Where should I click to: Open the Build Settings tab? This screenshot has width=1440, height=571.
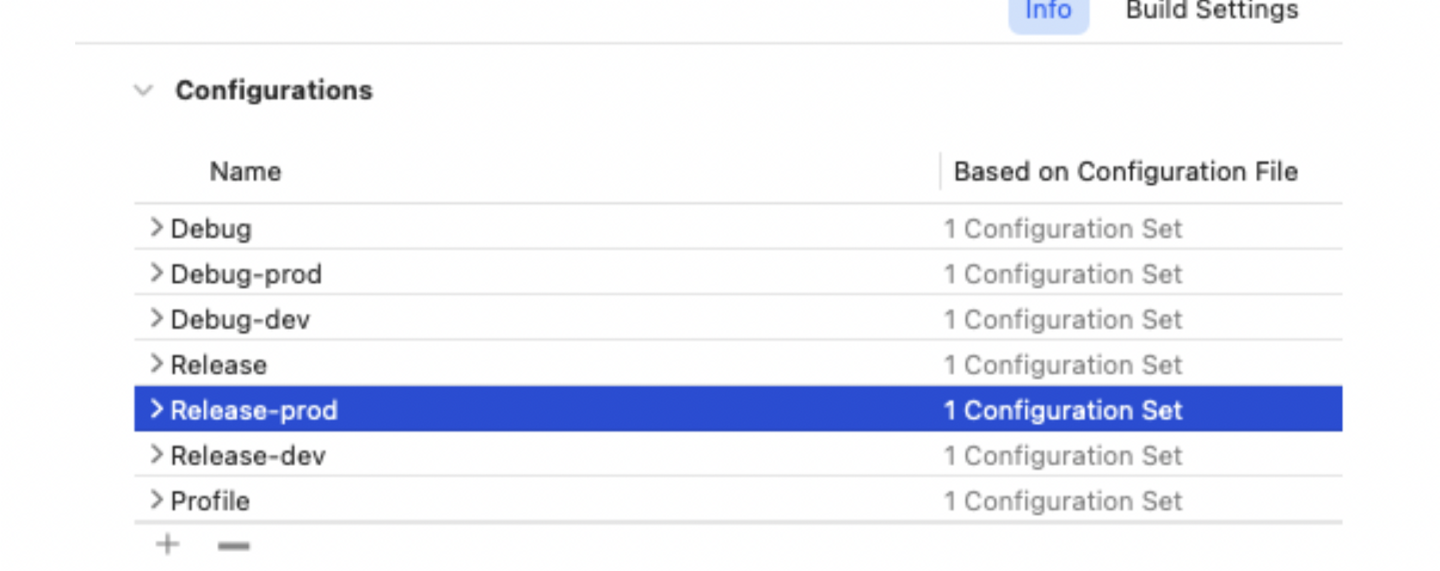pyautogui.click(x=1212, y=12)
